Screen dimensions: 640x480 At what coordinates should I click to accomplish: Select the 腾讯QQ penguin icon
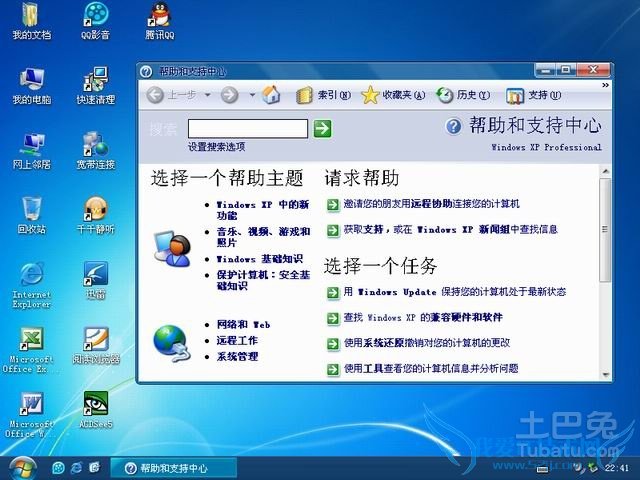tap(160, 21)
